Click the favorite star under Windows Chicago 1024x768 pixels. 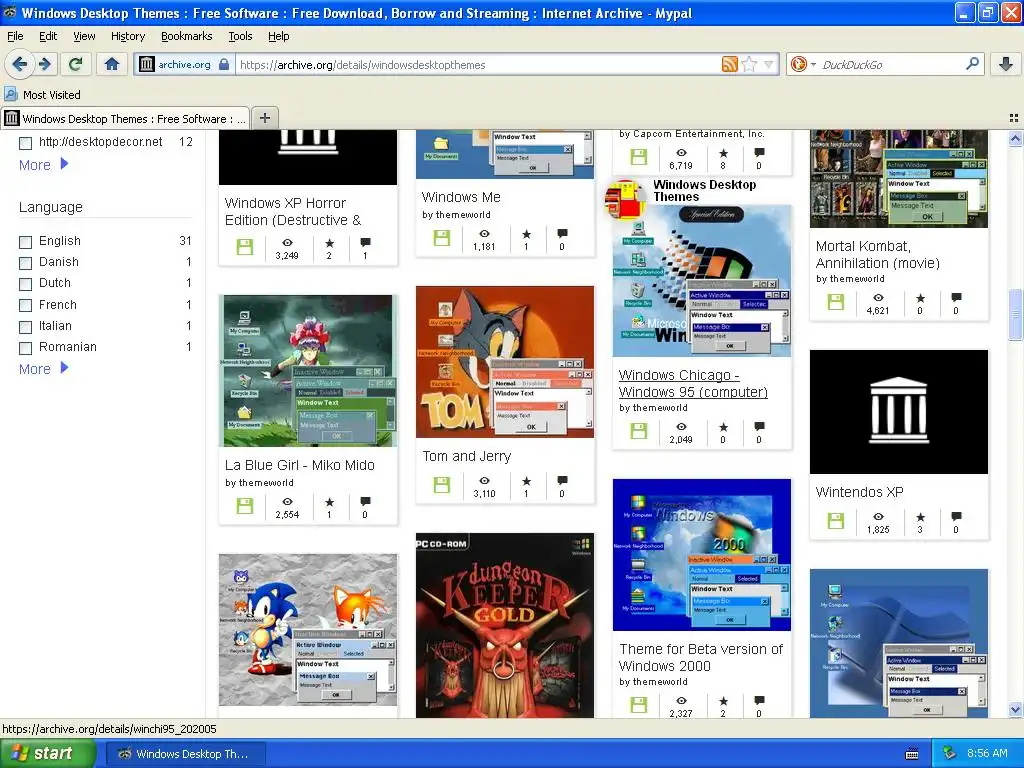[x=723, y=427]
